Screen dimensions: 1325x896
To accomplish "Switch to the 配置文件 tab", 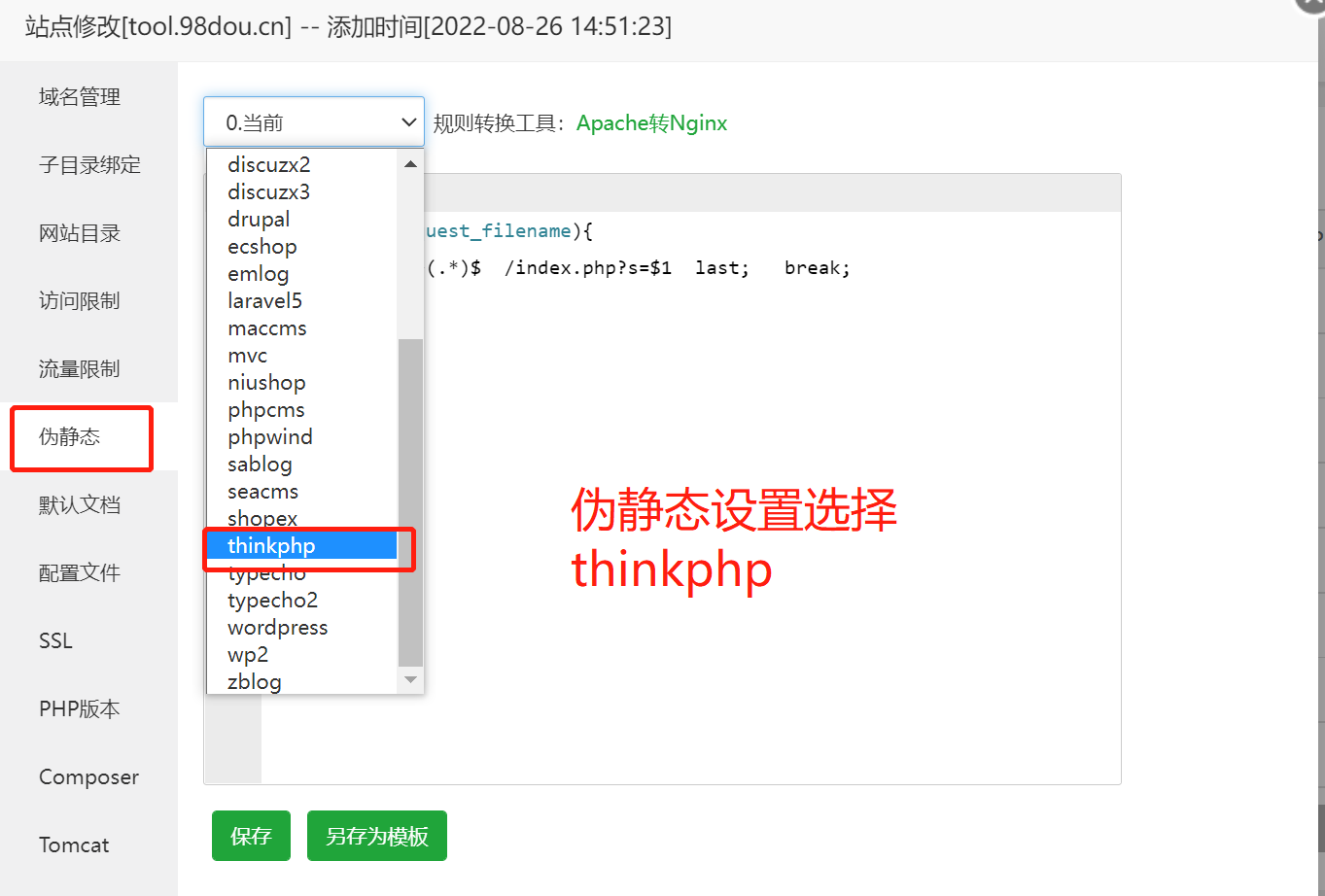I will (80, 573).
